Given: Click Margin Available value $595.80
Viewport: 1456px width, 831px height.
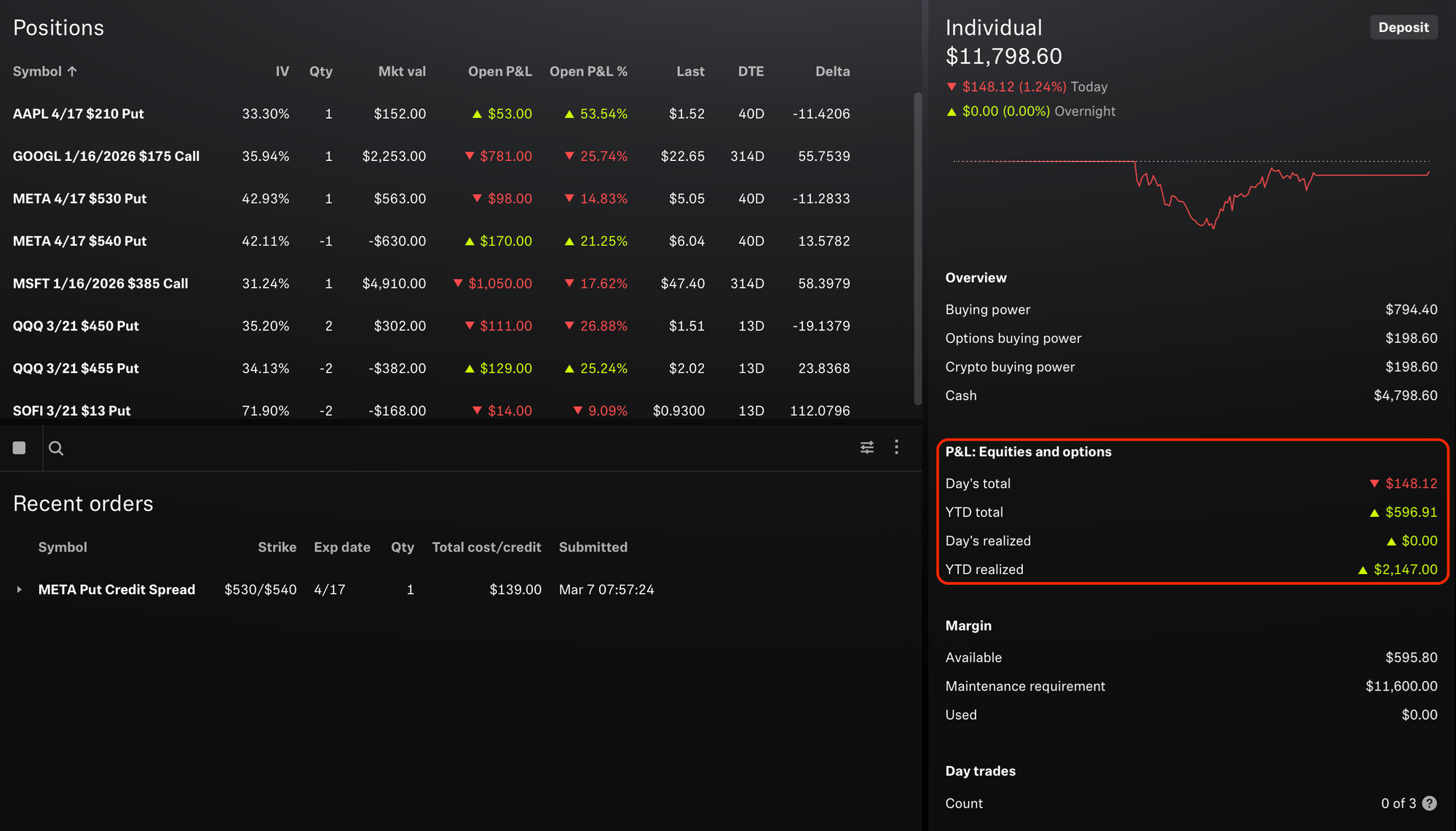Looking at the screenshot, I should (x=1411, y=658).
